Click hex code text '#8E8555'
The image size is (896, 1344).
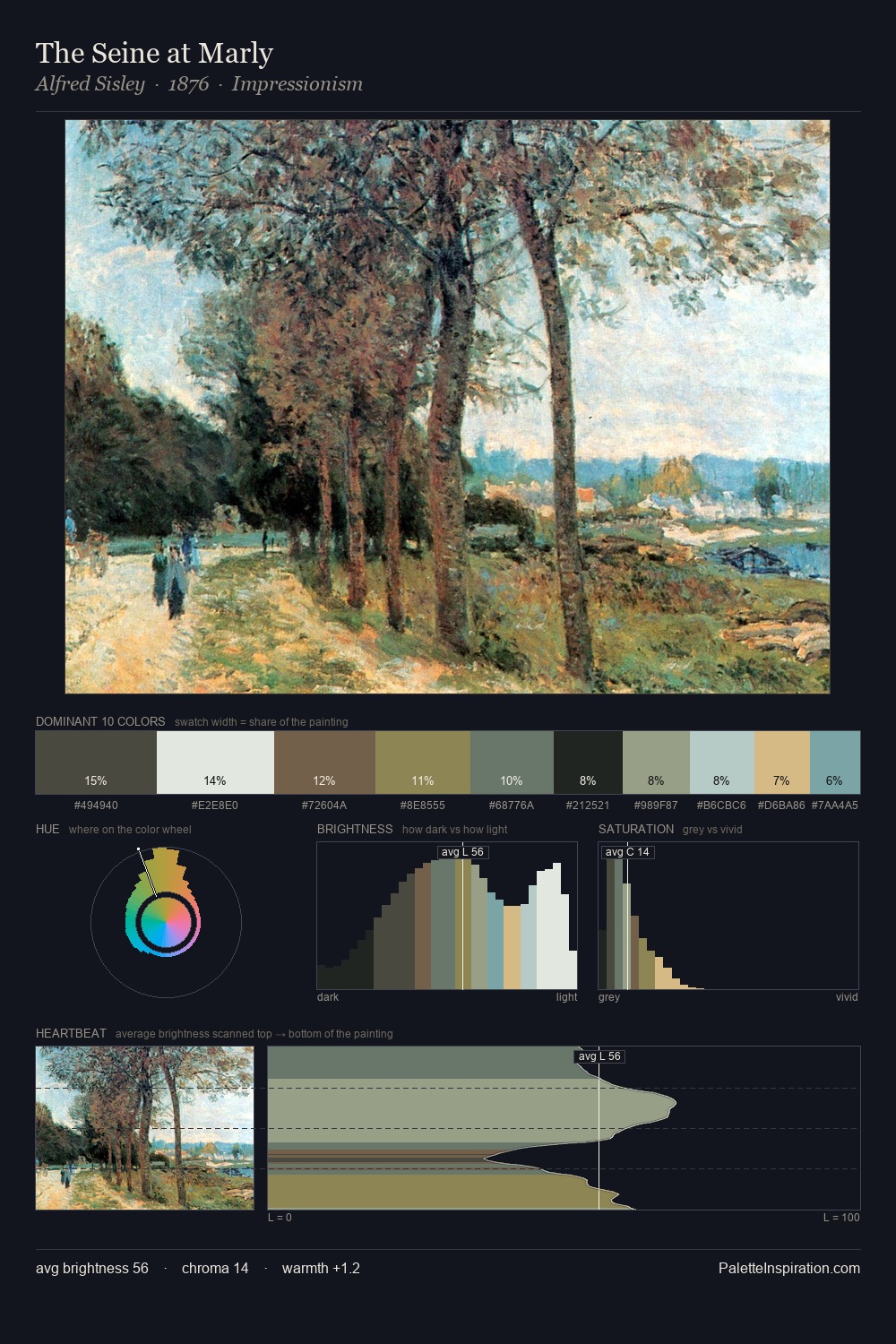click(x=423, y=806)
